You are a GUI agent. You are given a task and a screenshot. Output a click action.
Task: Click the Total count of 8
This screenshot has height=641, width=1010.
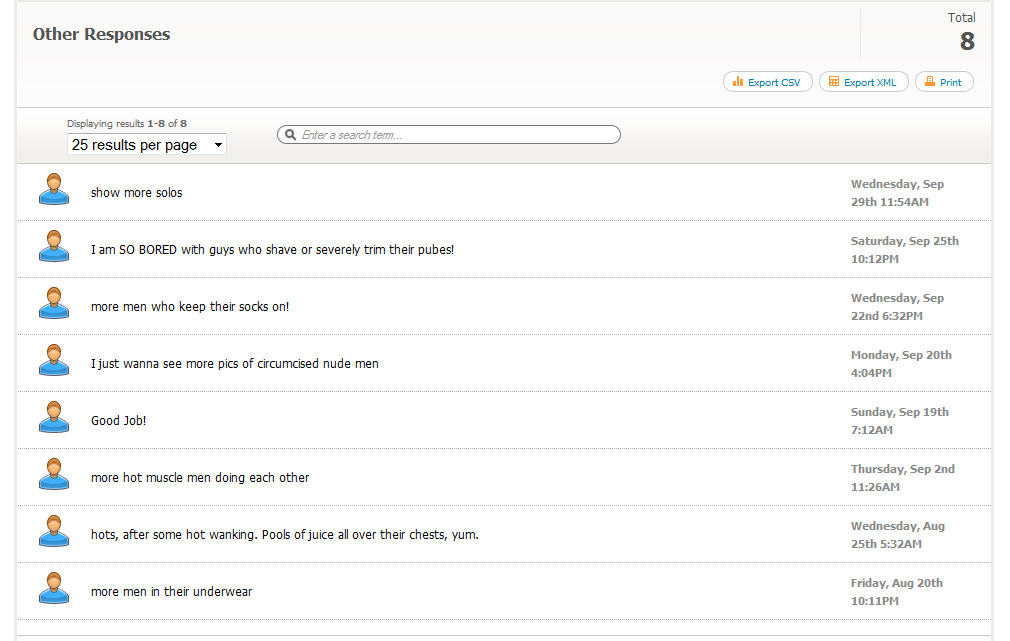(966, 41)
